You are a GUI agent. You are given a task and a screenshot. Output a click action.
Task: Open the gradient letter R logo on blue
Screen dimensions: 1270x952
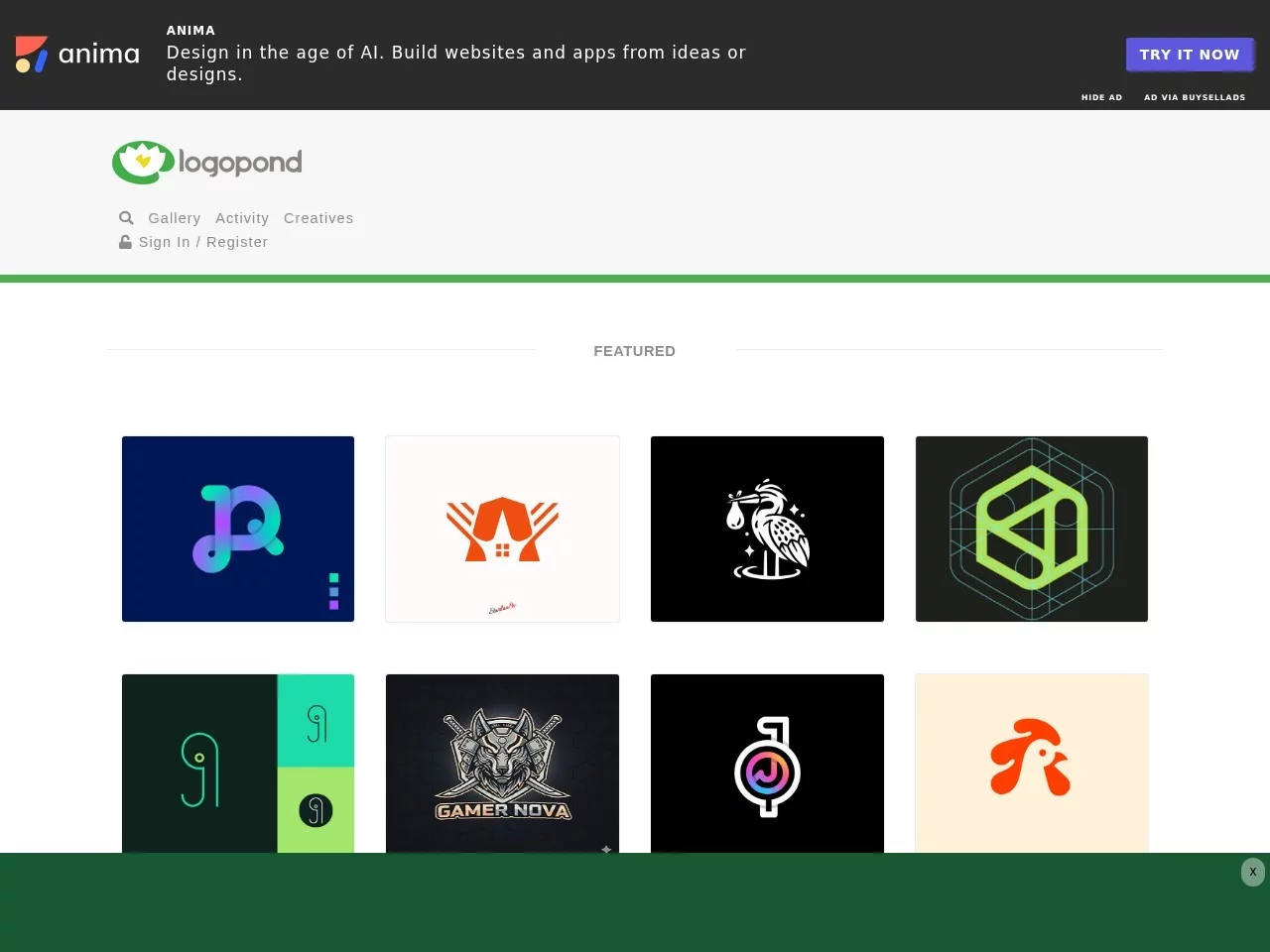pos(237,529)
